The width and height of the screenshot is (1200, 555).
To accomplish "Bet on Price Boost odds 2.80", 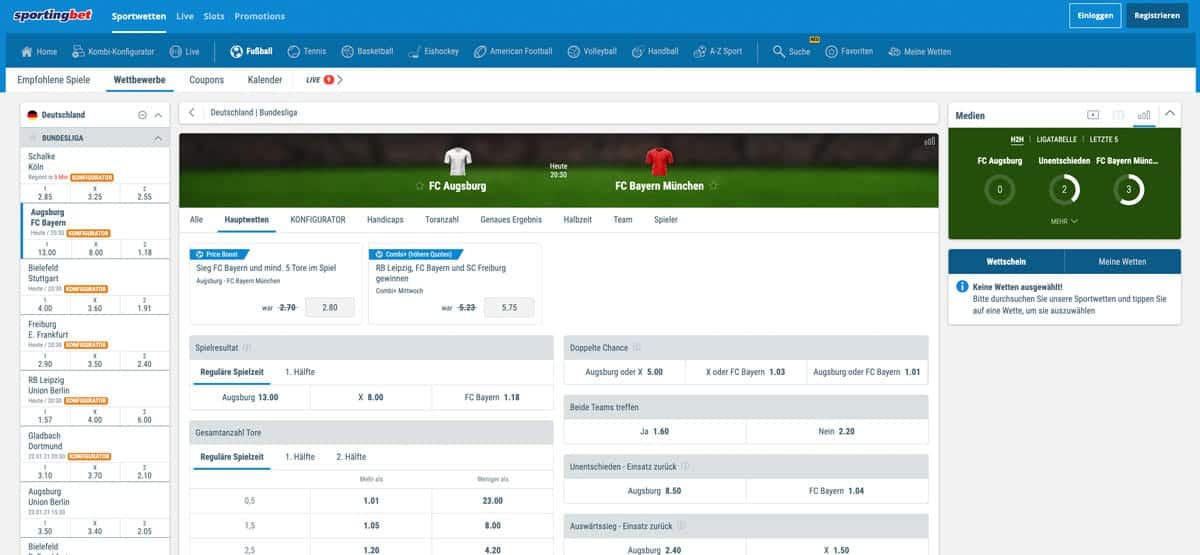I will [x=329, y=308].
